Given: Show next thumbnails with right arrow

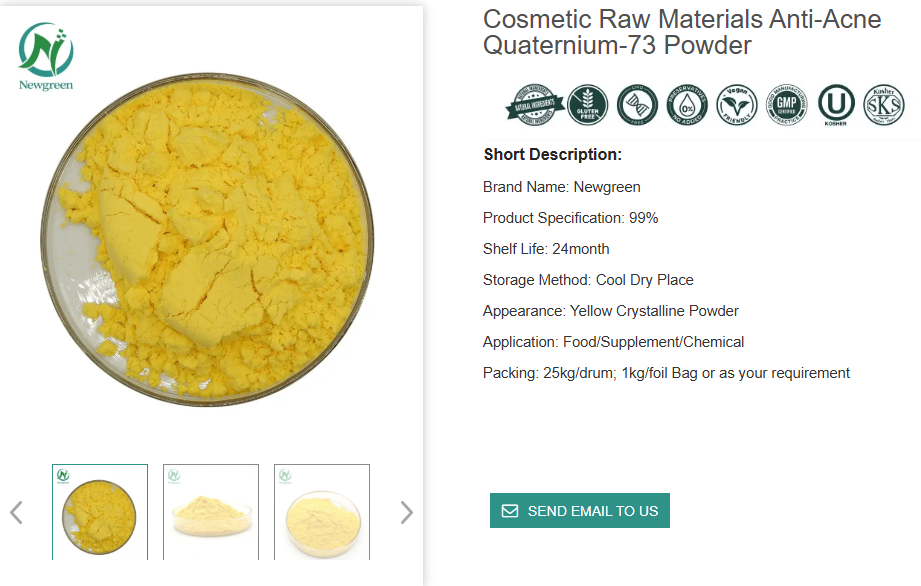Looking at the screenshot, I should pyautogui.click(x=406, y=513).
